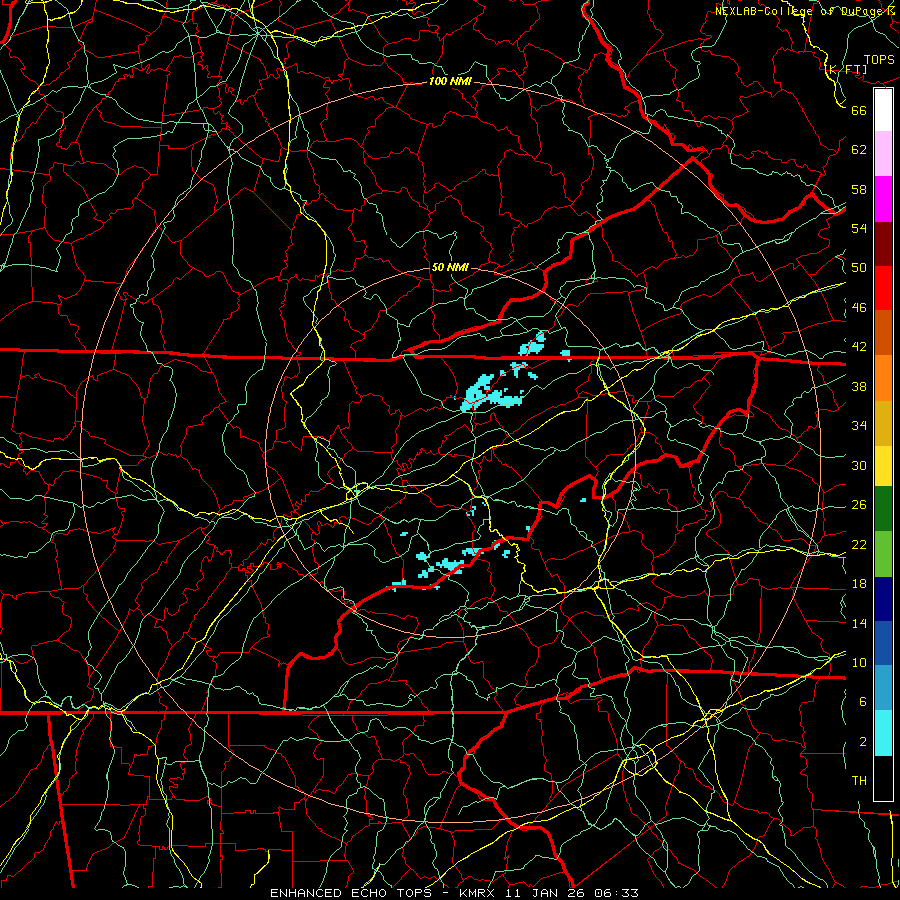Click the magenta legend swatch

(883, 199)
